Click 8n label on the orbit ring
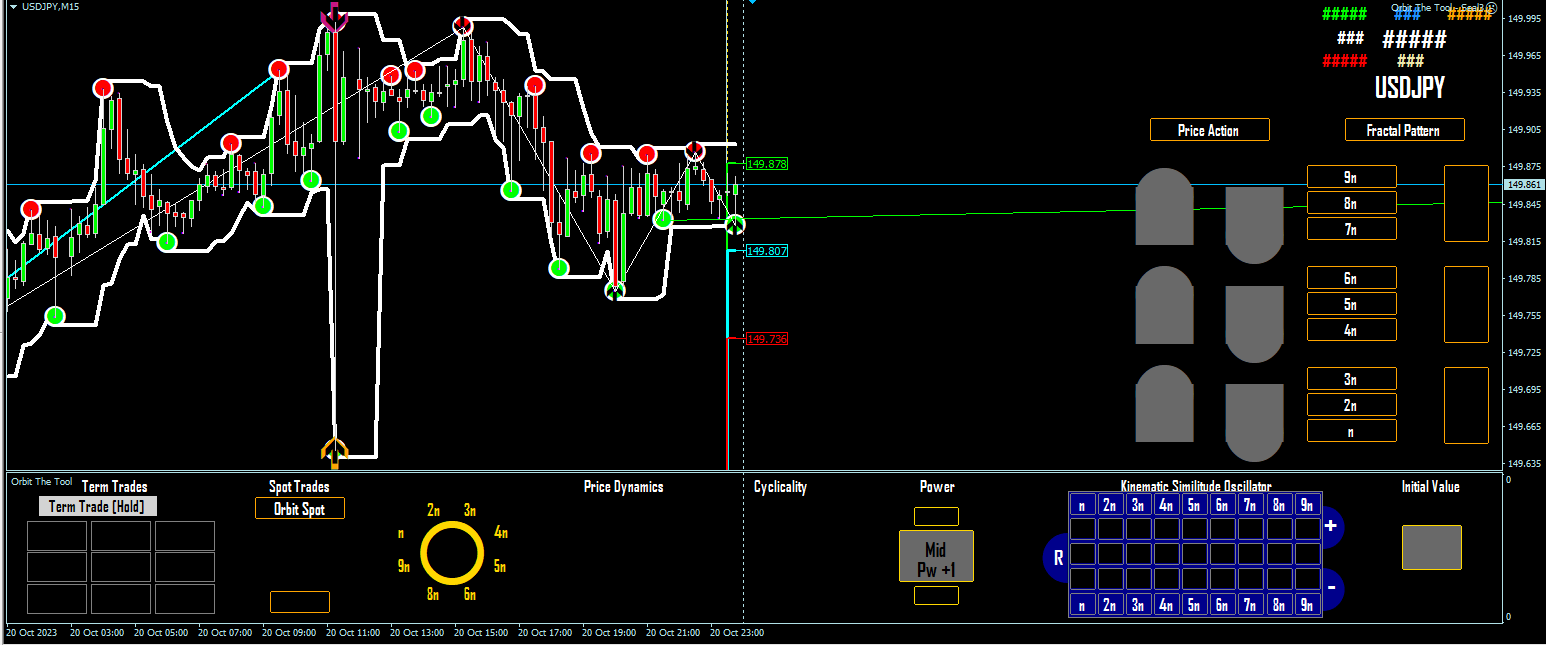The width and height of the screenshot is (1546, 645). coord(433,594)
